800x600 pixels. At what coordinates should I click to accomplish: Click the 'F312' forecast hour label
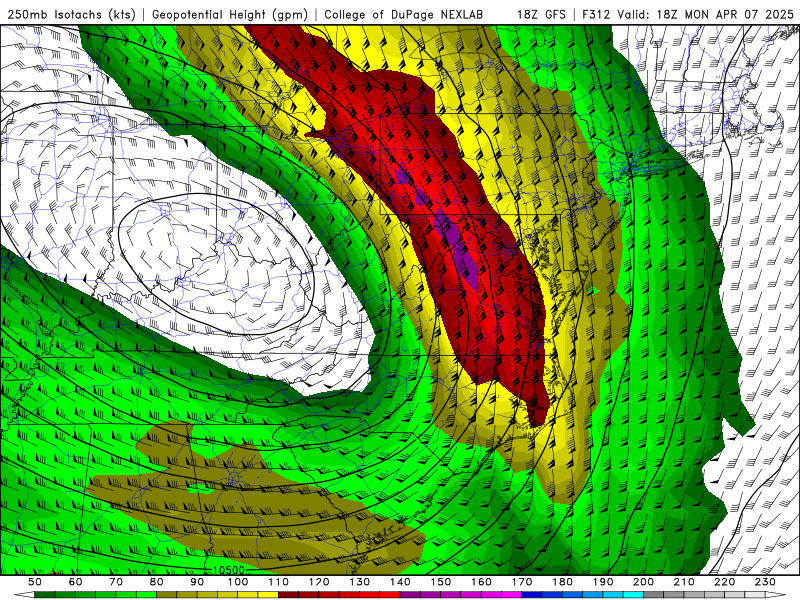596,14
